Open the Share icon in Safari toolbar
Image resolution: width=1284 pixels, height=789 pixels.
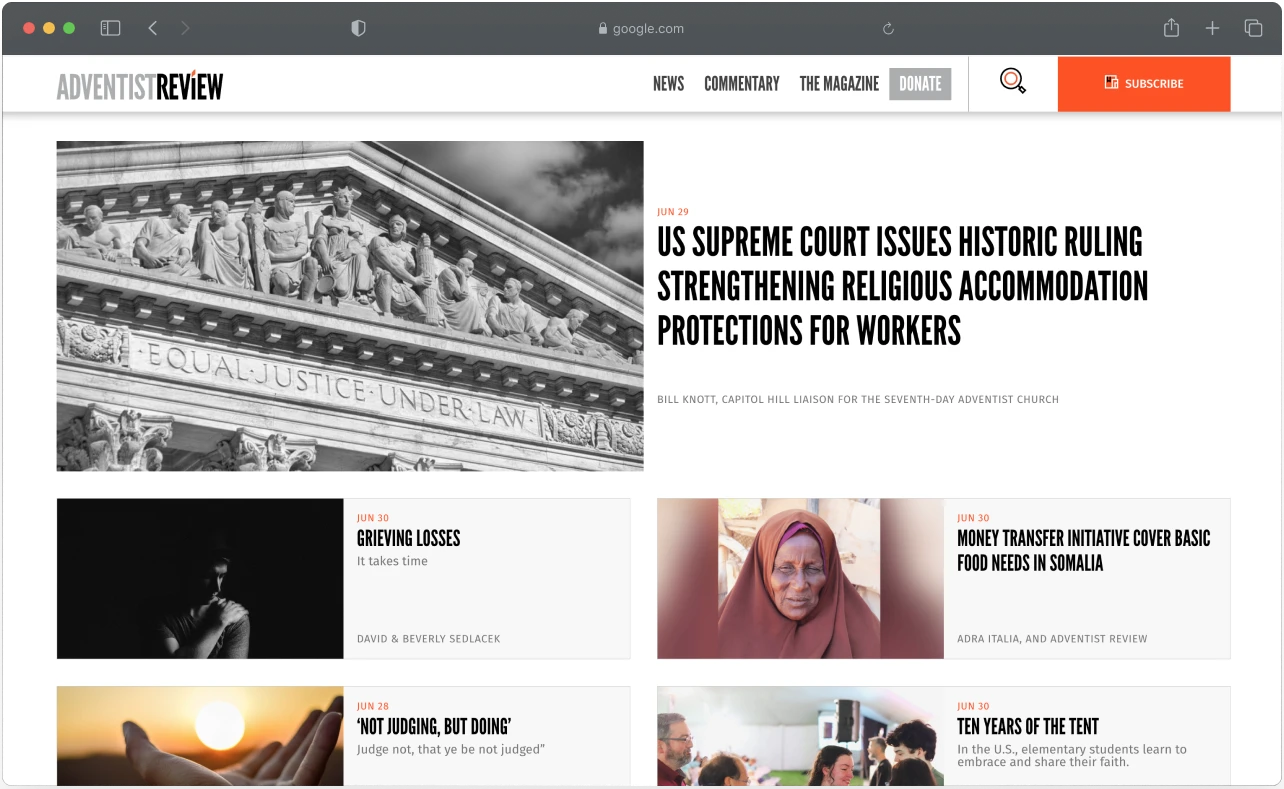pos(1172,28)
